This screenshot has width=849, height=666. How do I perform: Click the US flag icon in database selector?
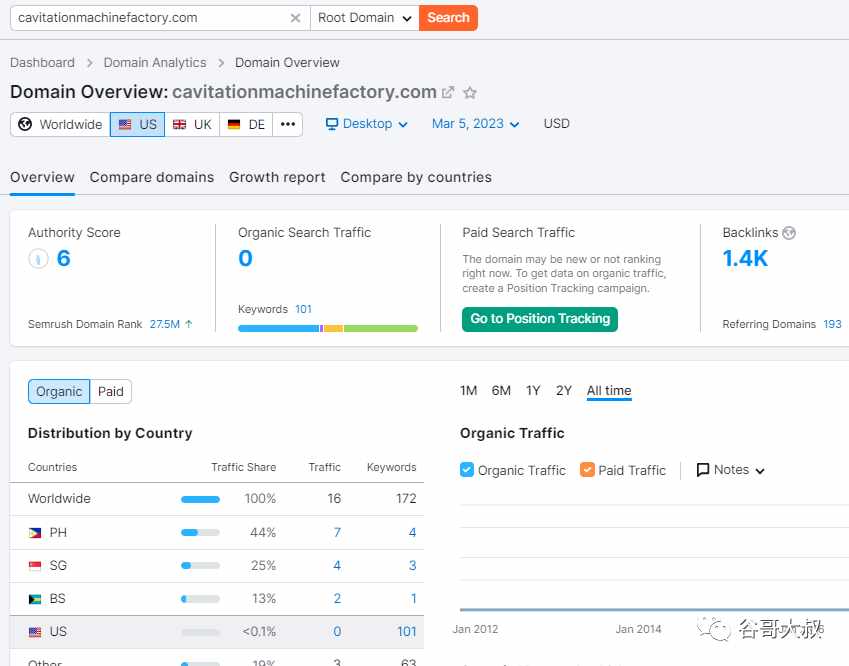click(125, 125)
